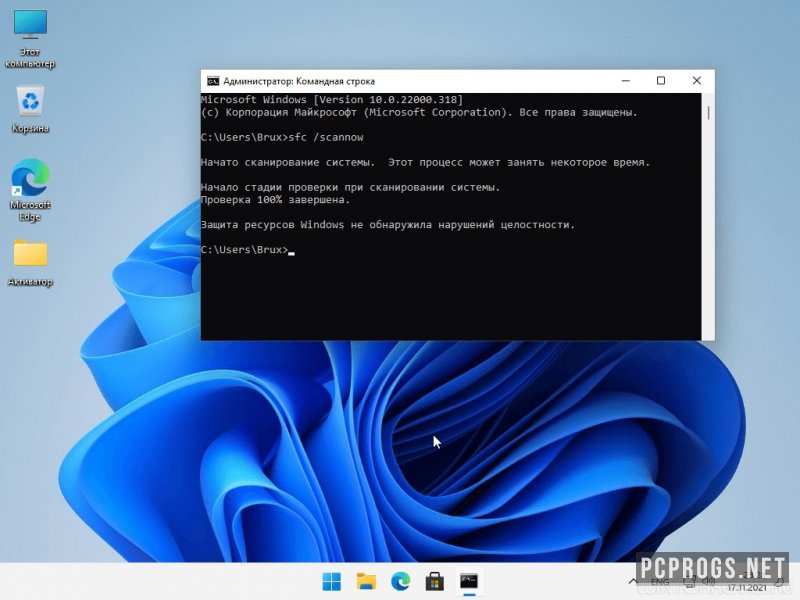Select the Активатор folder on desktop
The width and height of the screenshot is (800, 600).
(x=30, y=263)
